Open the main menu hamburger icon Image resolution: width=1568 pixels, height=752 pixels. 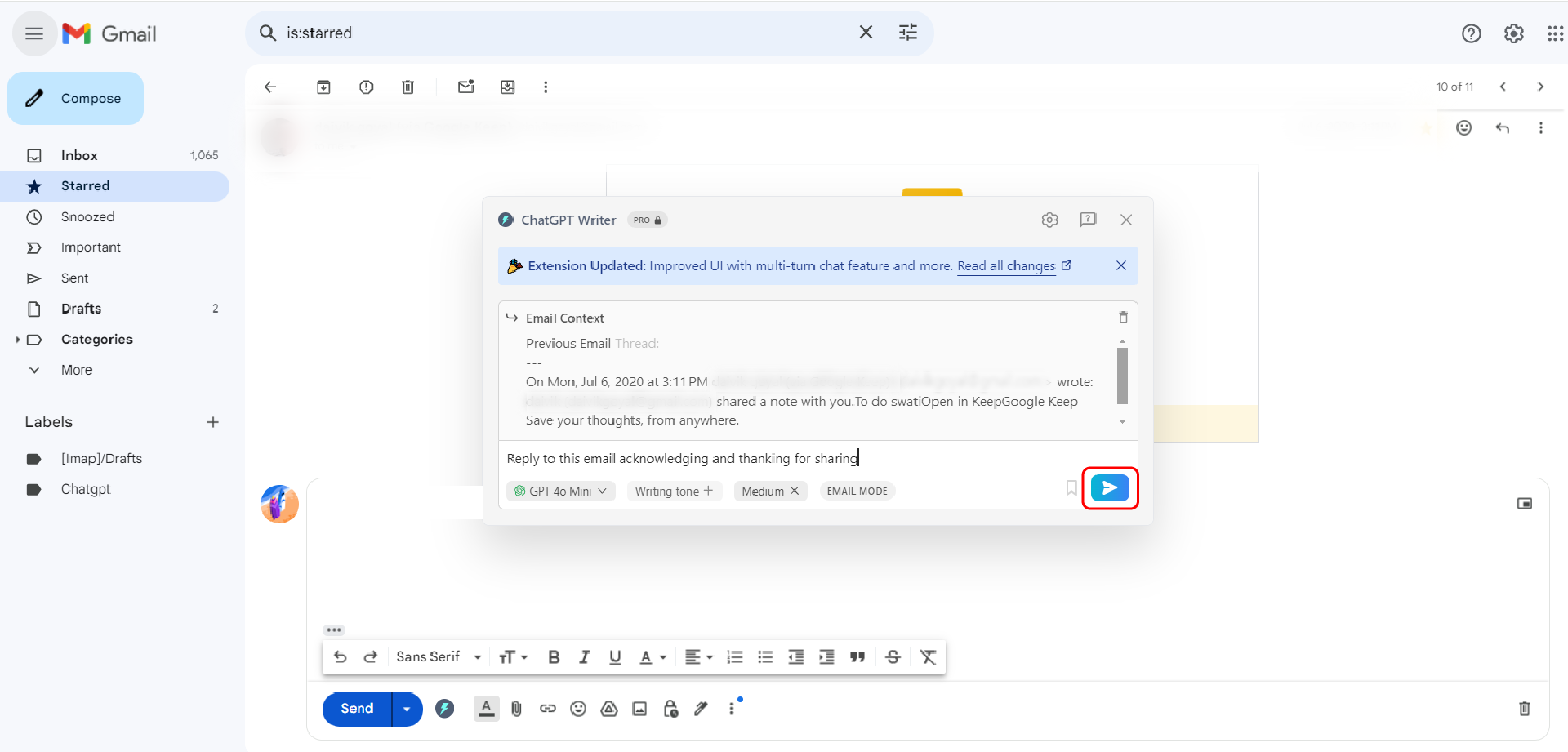click(34, 33)
